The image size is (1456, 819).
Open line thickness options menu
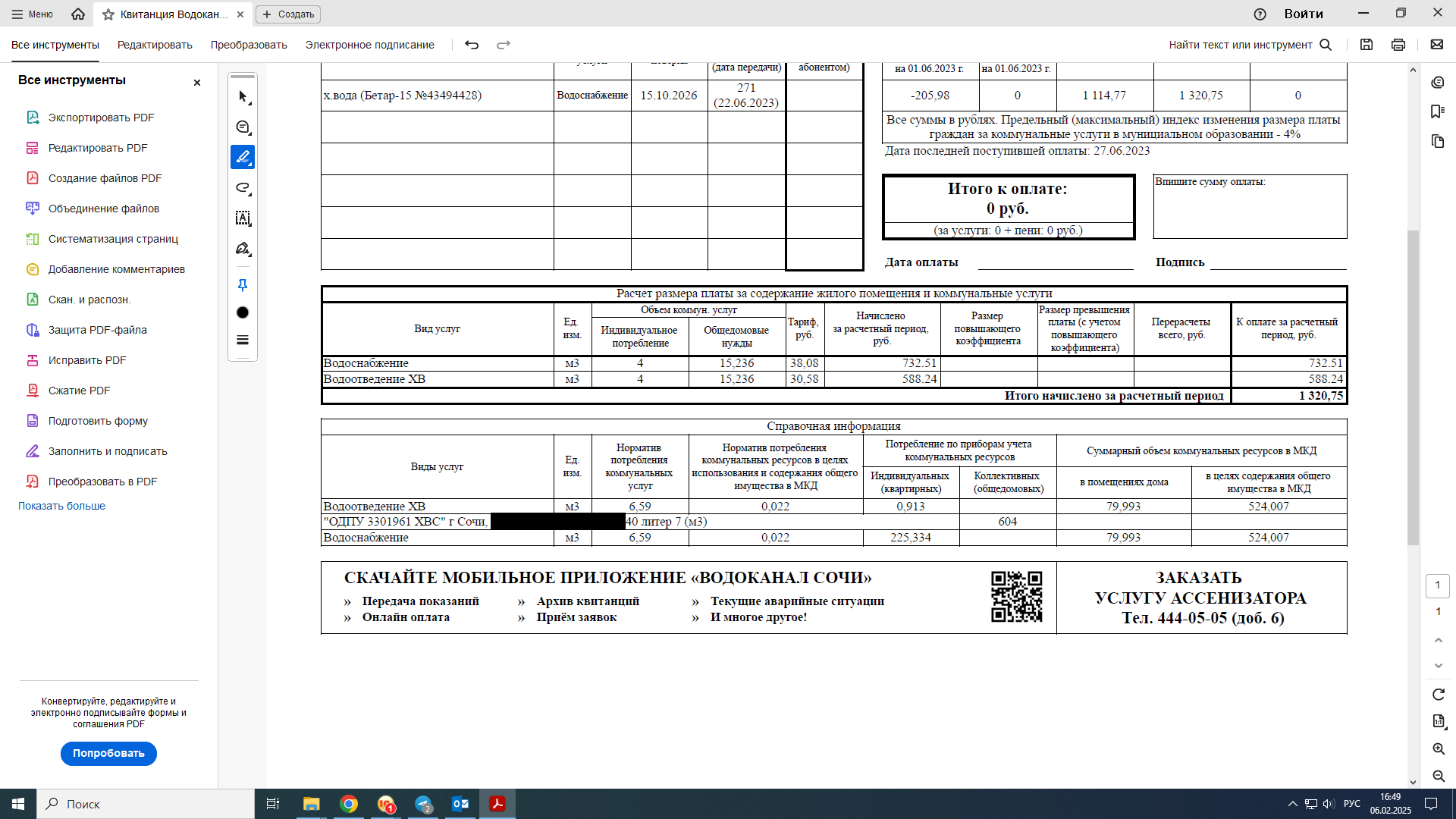coord(243,340)
